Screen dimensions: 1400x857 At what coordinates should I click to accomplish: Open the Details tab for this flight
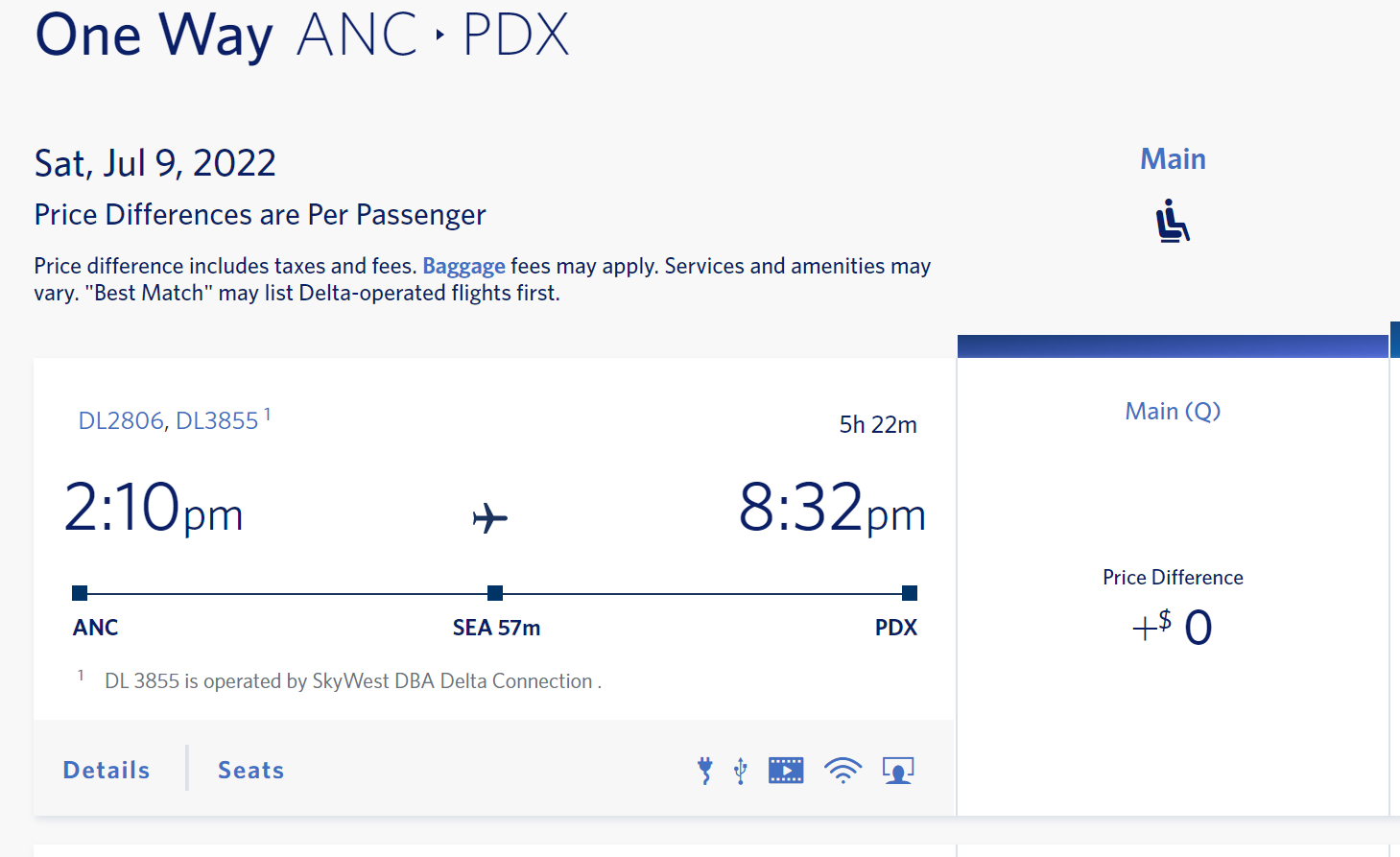106,769
